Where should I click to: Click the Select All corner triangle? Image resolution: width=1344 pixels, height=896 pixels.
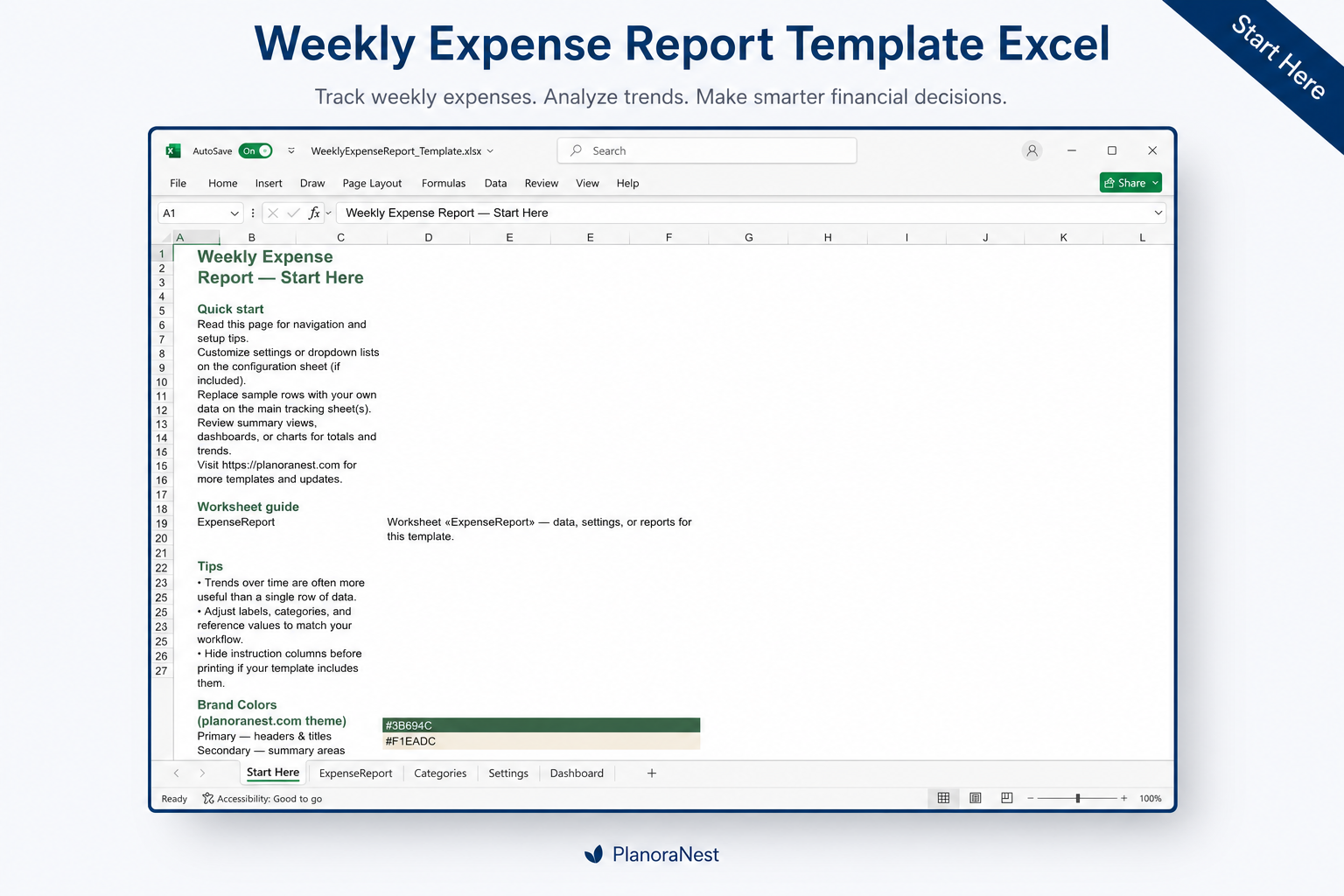coord(166,237)
